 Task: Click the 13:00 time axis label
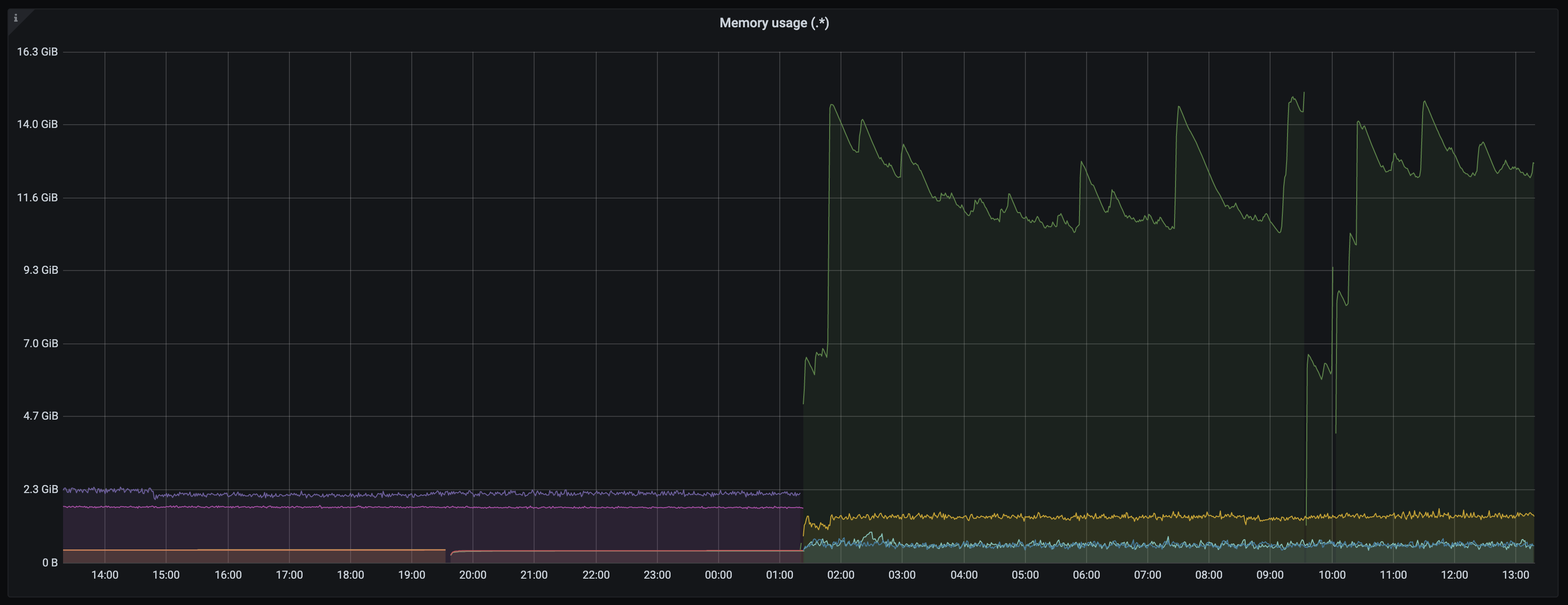1516,575
